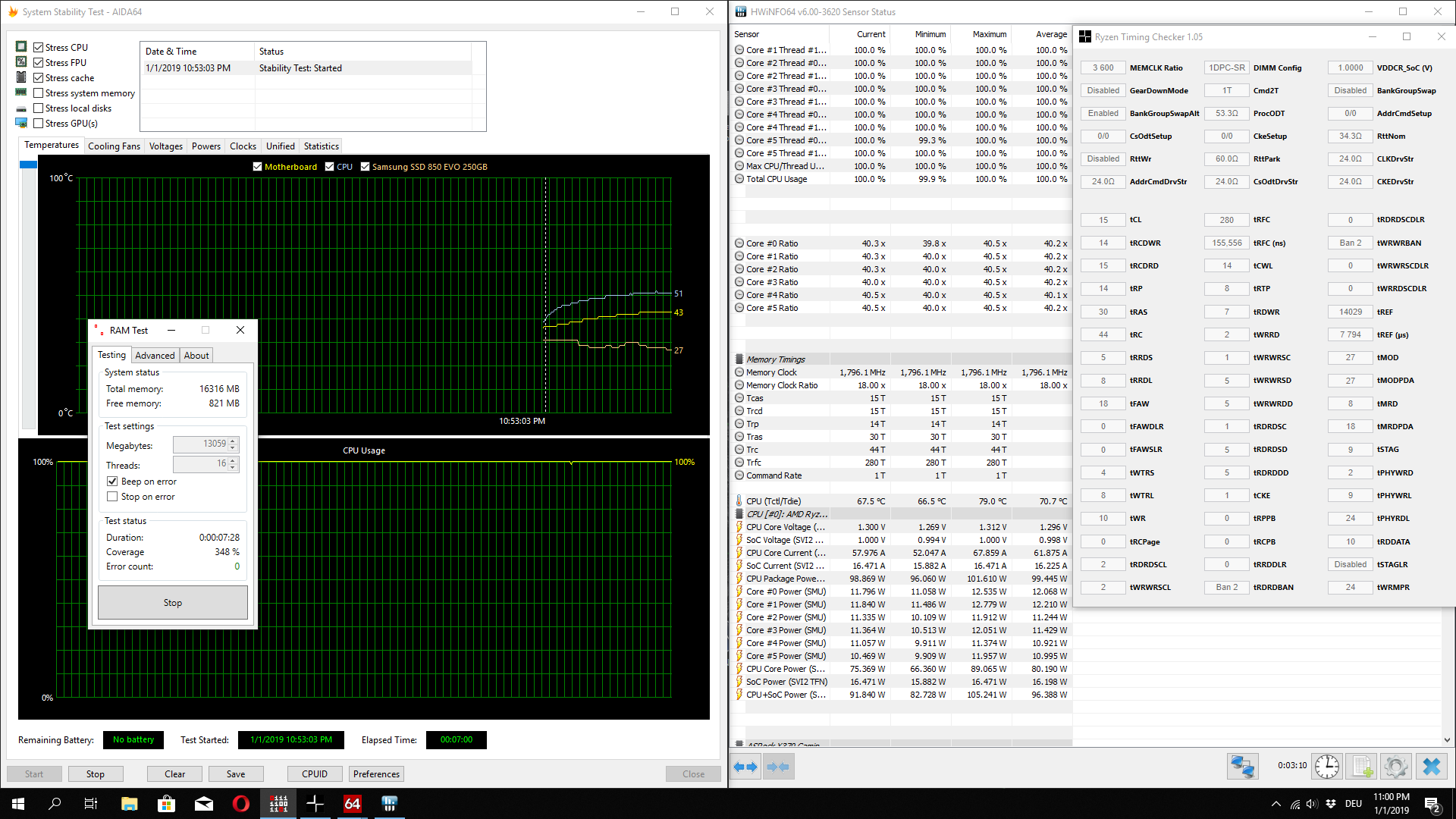Reset timing with HWiNFO clock icon
1456x819 pixels.
pyautogui.click(x=1326, y=767)
